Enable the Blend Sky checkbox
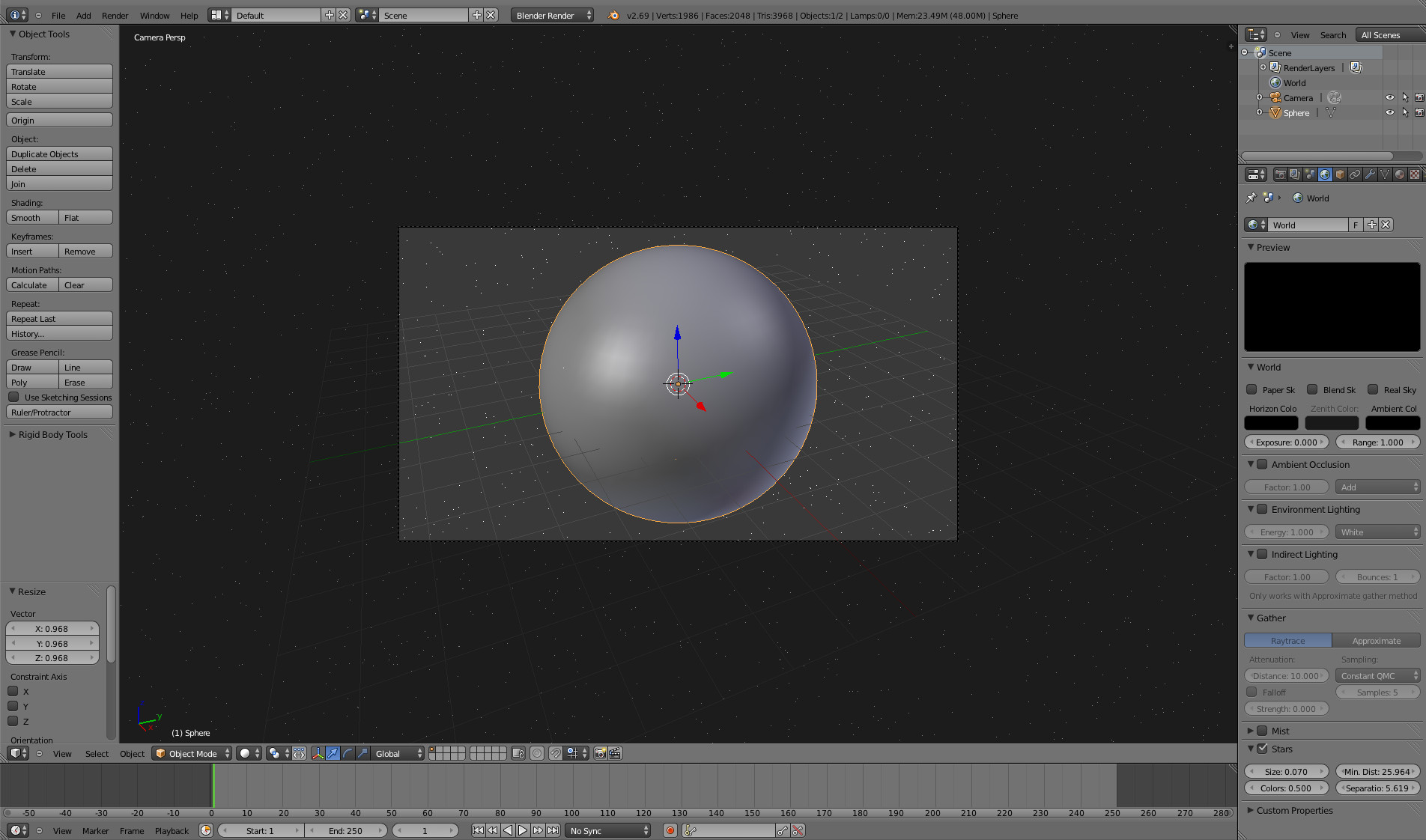Viewport: 1426px width, 840px height. click(1312, 389)
